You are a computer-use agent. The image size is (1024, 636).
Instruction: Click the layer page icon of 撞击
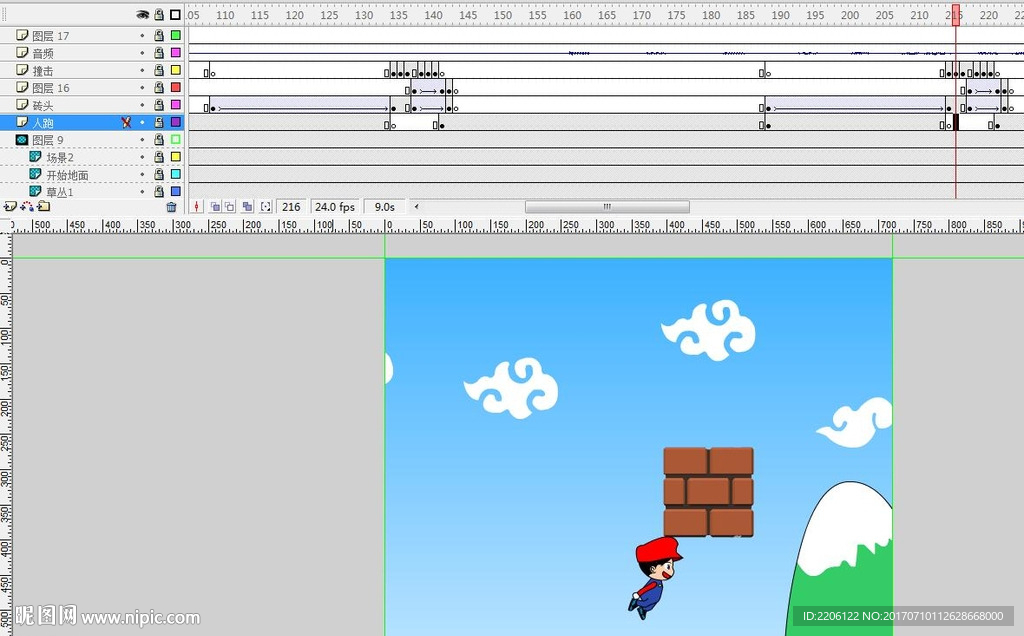(x=22, y=70)
